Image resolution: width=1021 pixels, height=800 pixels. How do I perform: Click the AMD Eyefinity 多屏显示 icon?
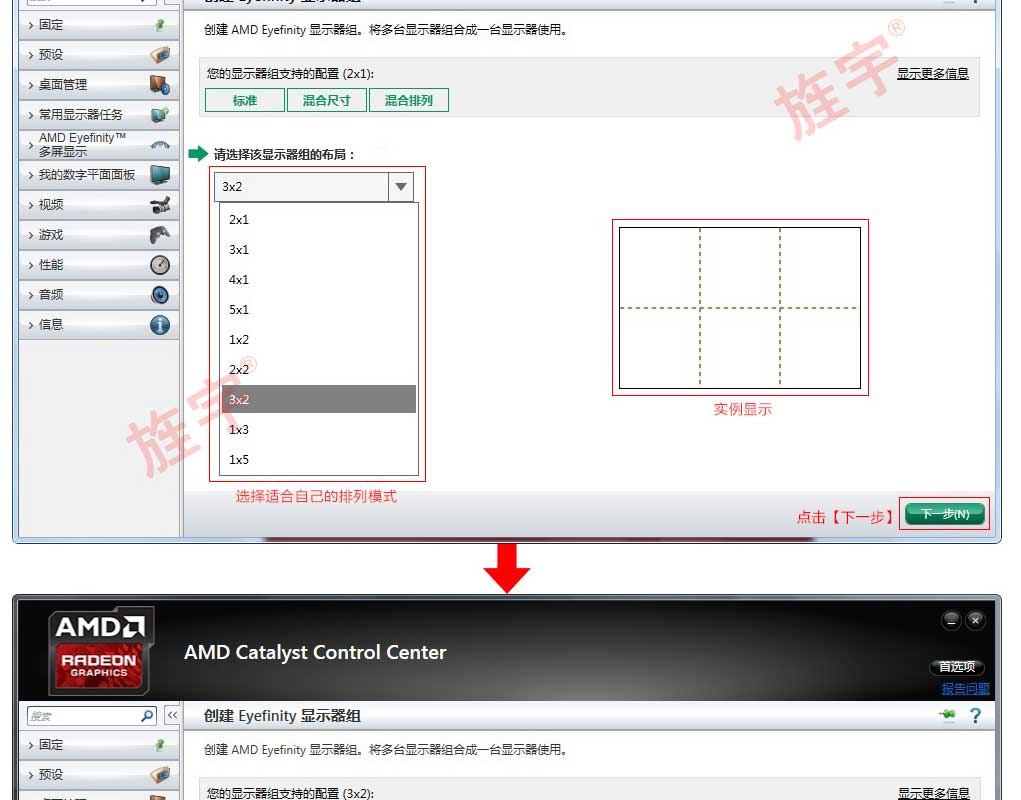click(x=159, y=145)
